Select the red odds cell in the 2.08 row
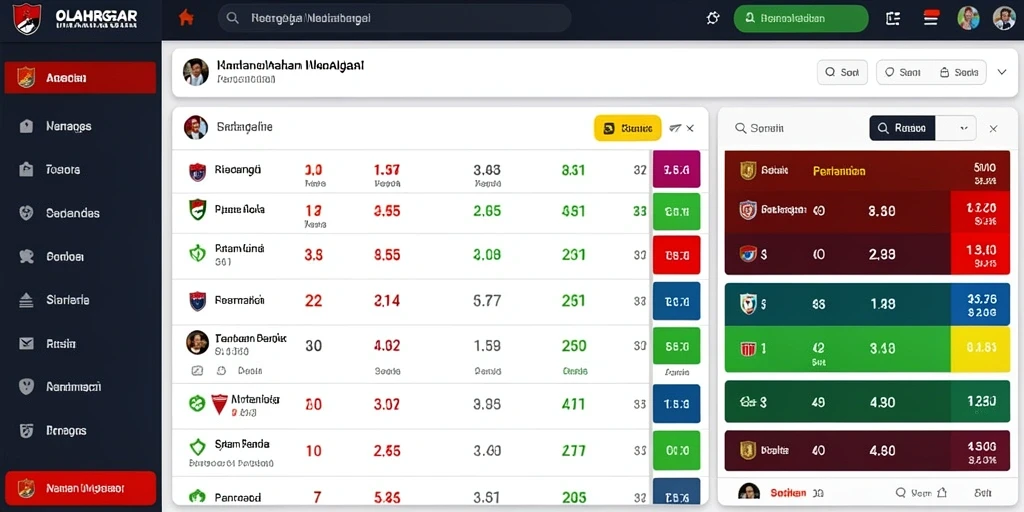1024x512 pixels. pyautogui.click(x=677, y=255)
